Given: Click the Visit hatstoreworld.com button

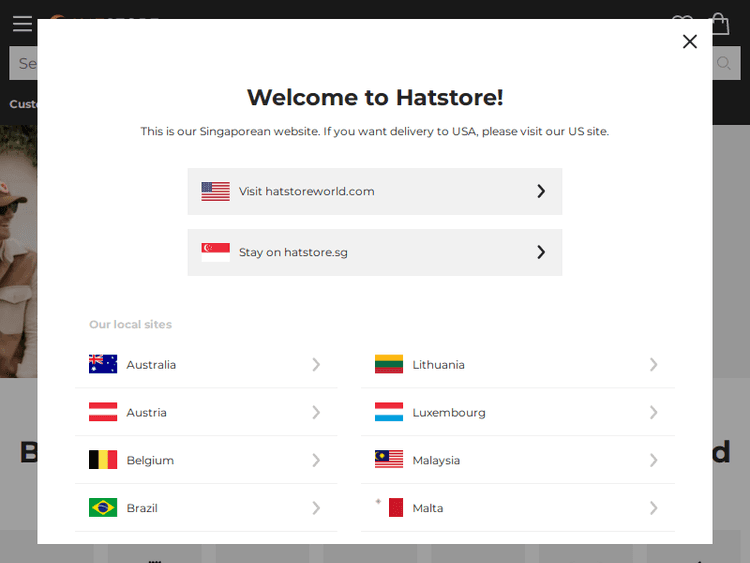Looking at the screenshot, I should point(375,191).
